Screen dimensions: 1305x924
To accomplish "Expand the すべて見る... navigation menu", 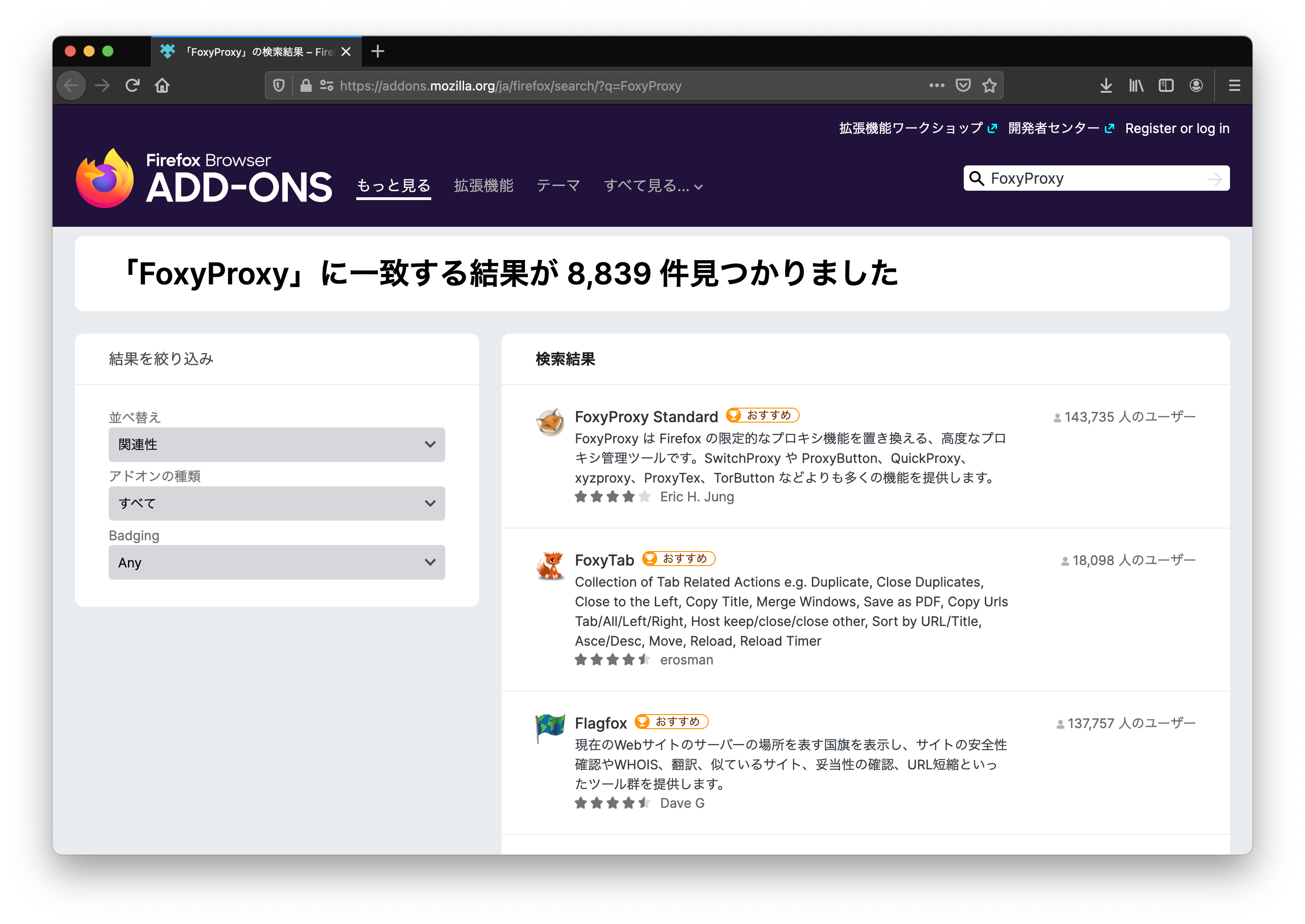I will pyautogui.click(x=653, y=186).
